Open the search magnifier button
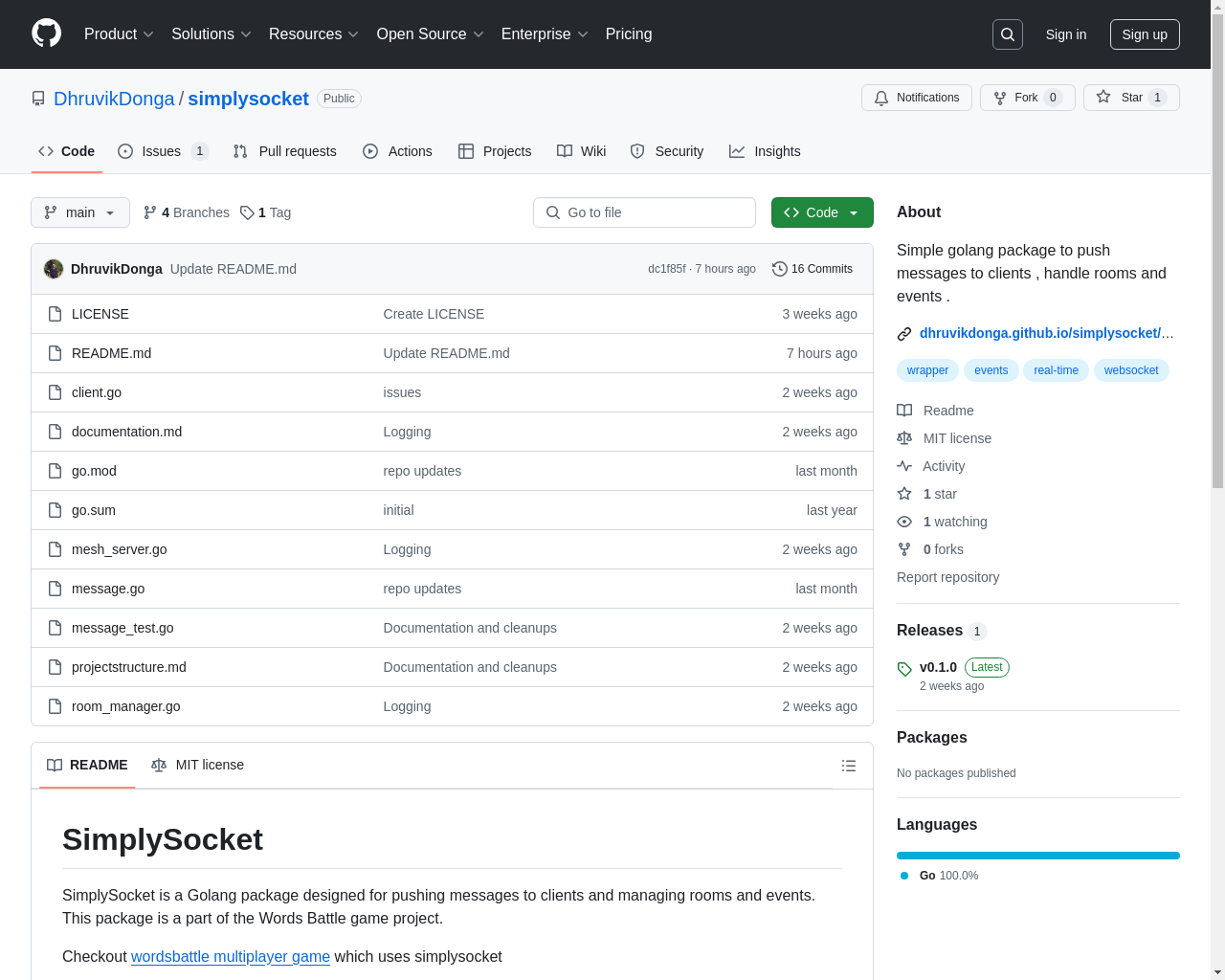The image size is (1225, 980). point(1008,34)
